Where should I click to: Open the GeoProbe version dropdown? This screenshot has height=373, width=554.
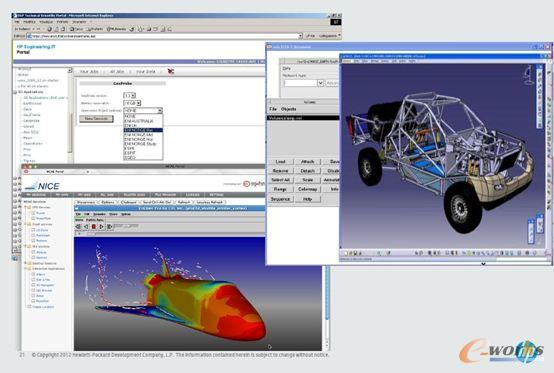pyautogui.click(x=129, y=95)
